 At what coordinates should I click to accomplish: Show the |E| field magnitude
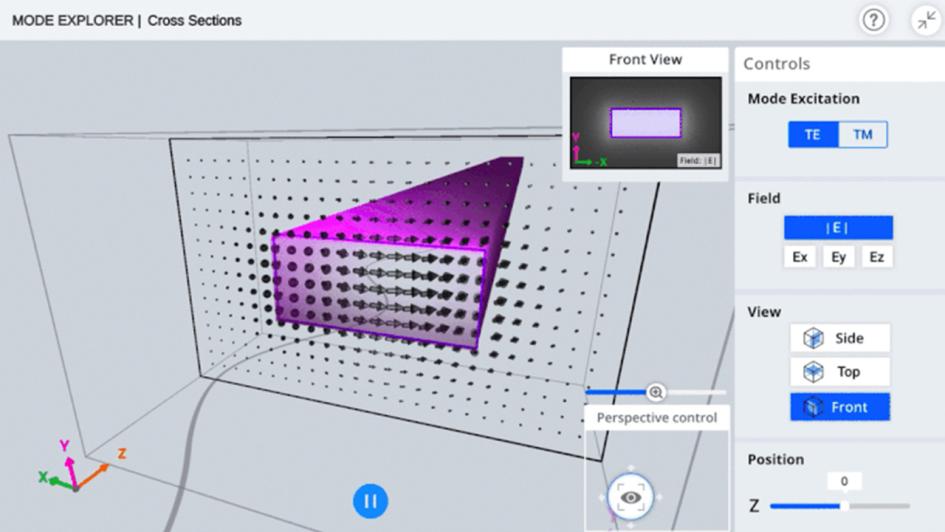pos(838,228)
